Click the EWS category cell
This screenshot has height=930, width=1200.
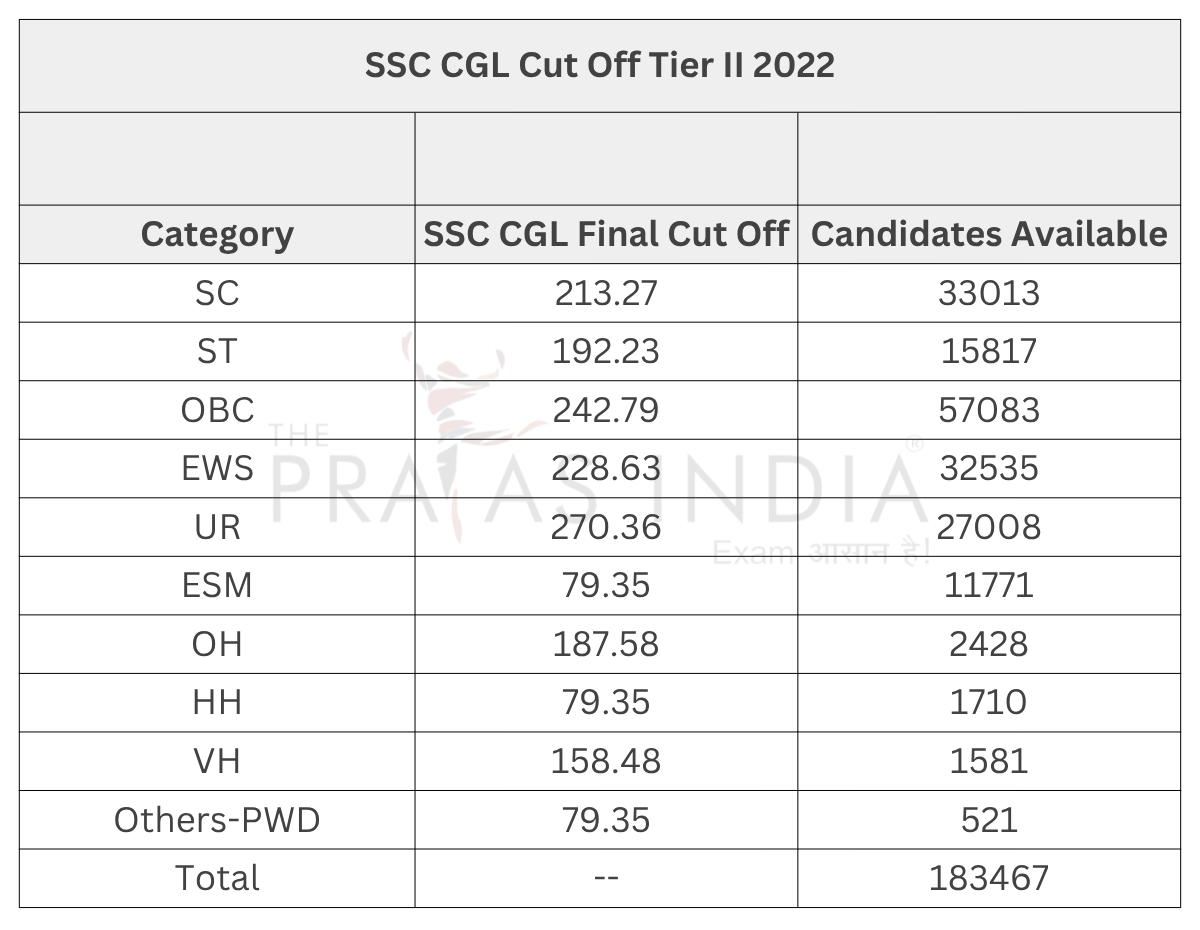click(217, 468)
